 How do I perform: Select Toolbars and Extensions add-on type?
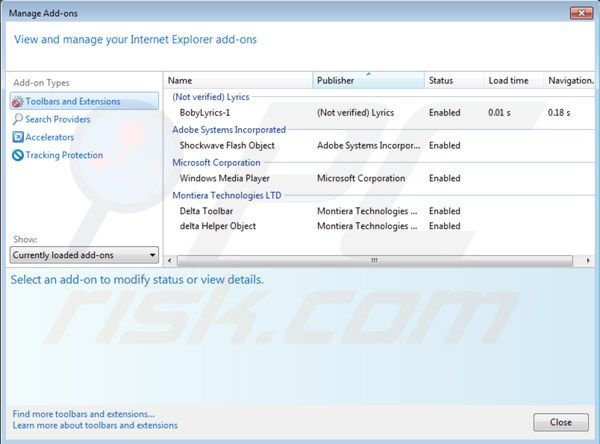coord(84,101)
